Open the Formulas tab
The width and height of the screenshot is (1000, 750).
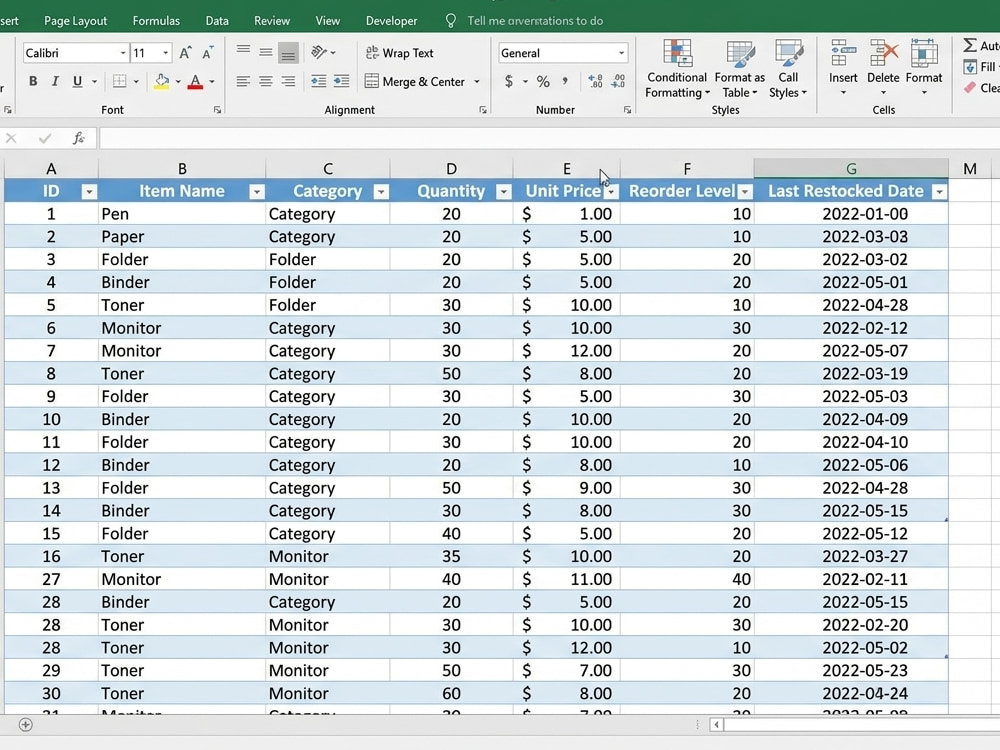(156, 20)
